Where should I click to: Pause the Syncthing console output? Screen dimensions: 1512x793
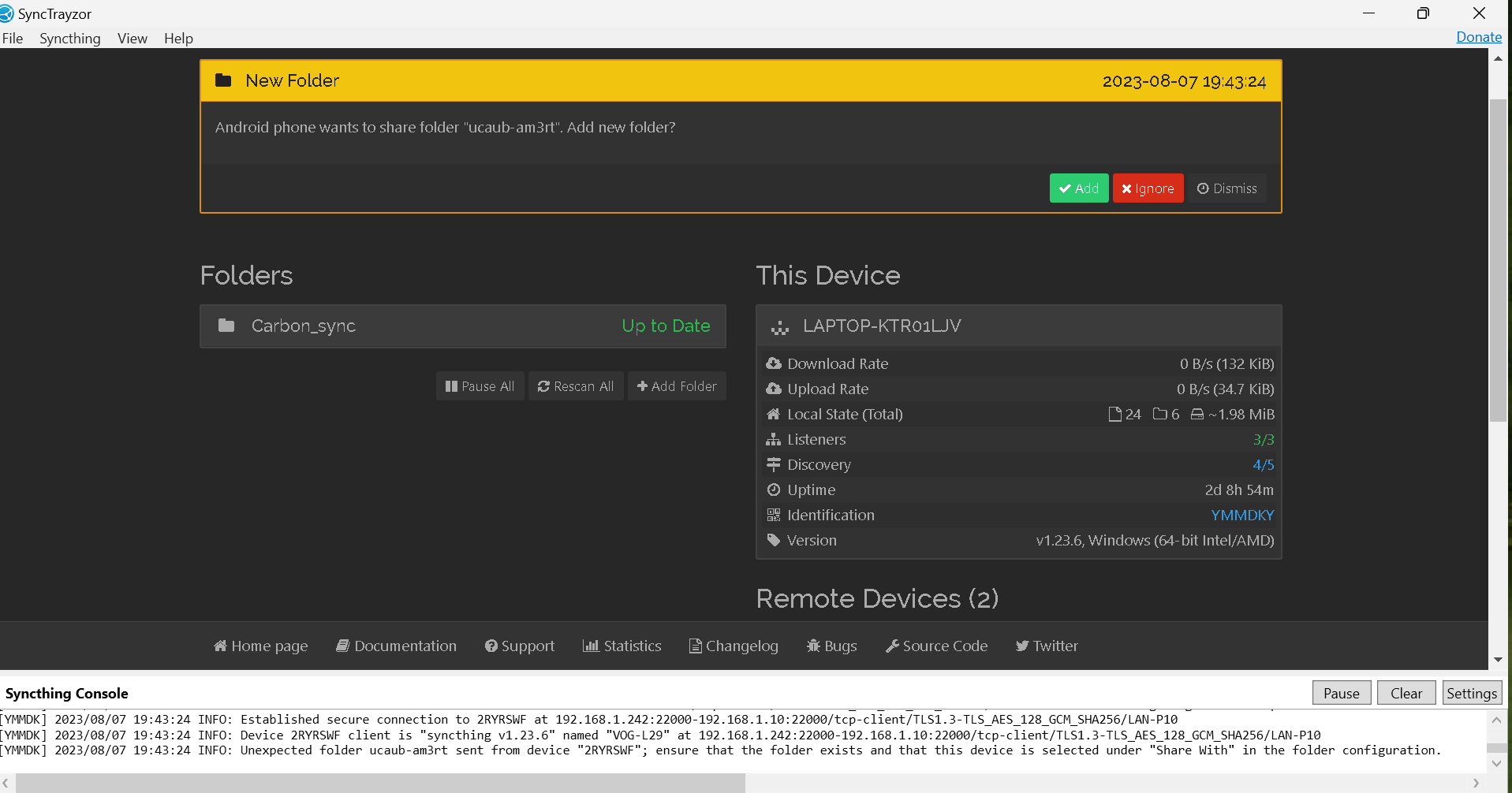point(1342,693)
